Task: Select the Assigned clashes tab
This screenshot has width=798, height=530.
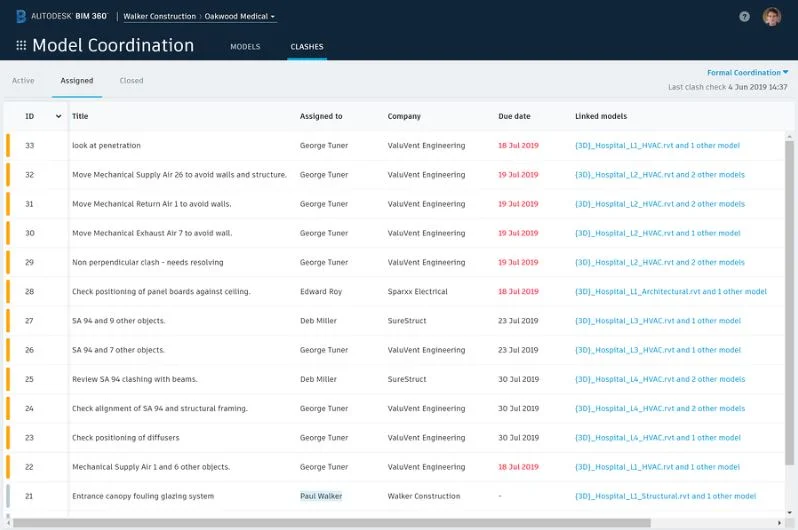Action: [x=77, y=80]
